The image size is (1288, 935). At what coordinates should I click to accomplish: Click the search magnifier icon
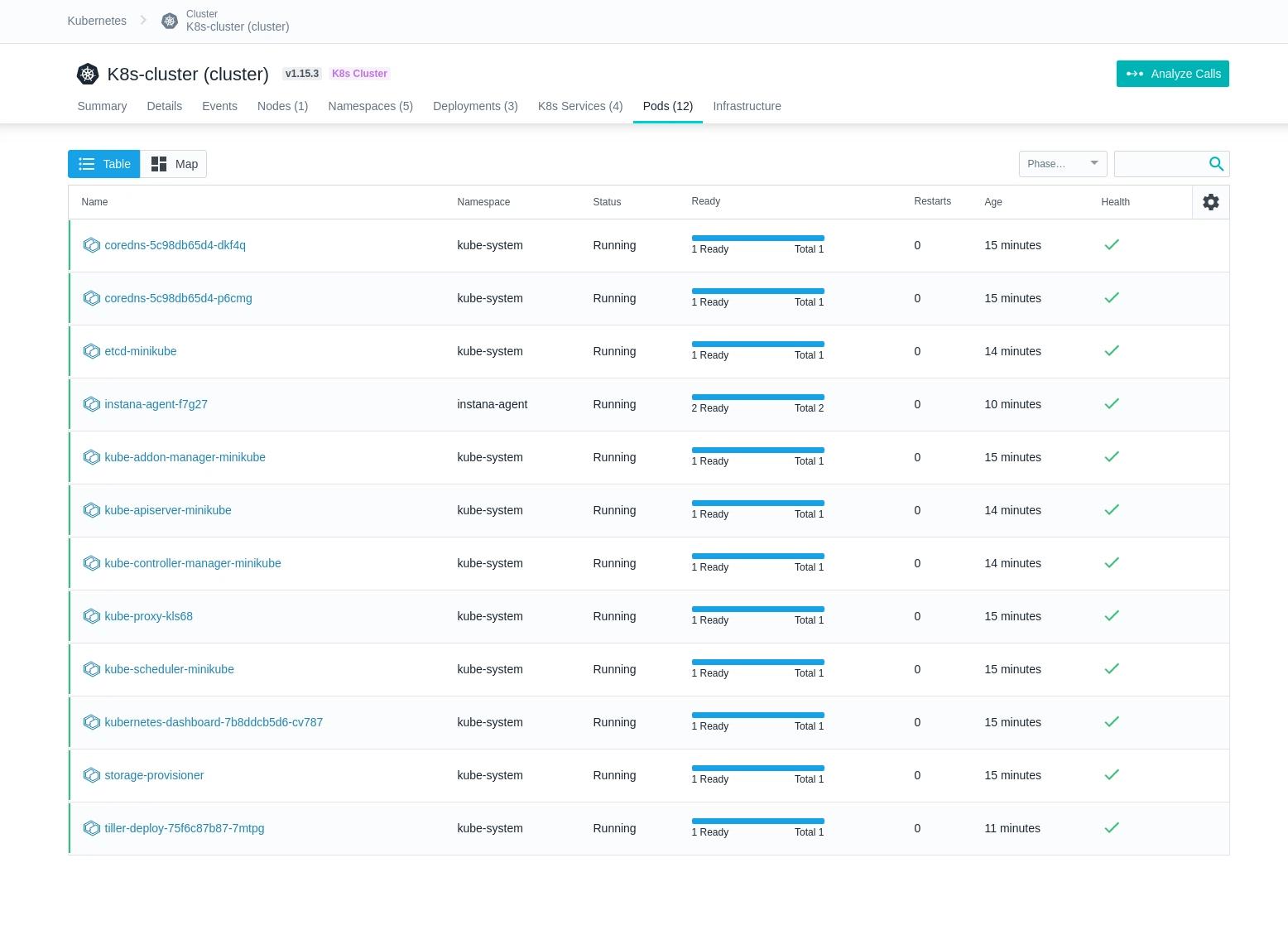pyautogui.click(x=1216, y=164)
